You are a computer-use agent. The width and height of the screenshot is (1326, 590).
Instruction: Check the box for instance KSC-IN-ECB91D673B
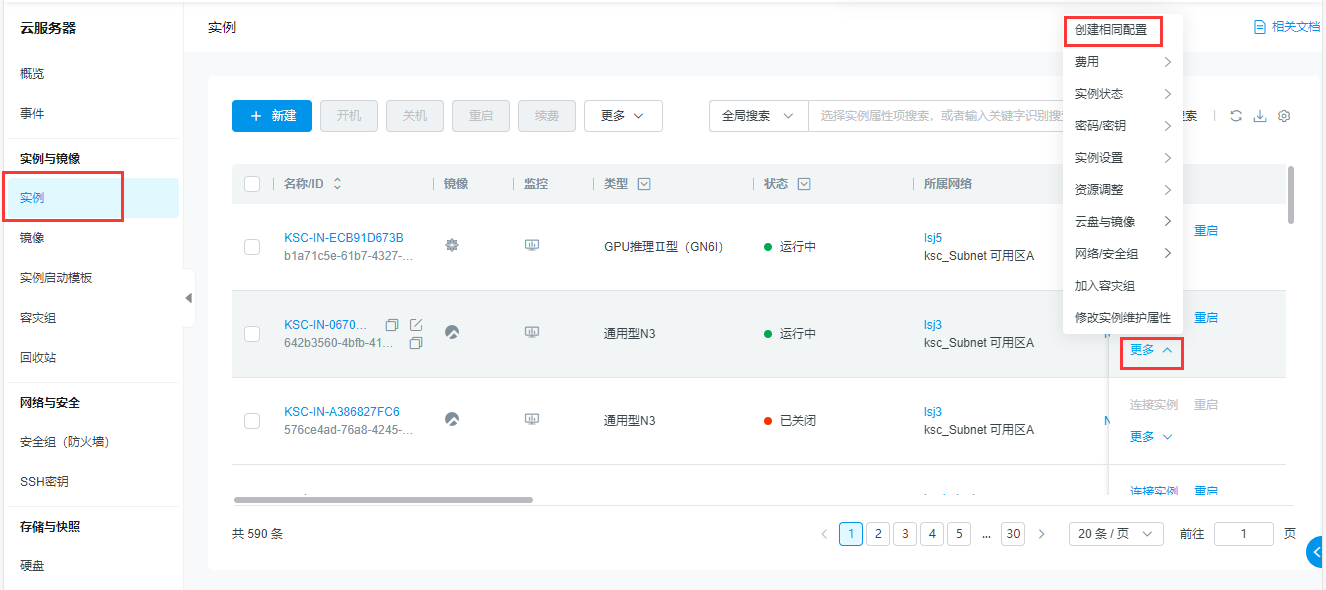[252, 247]
